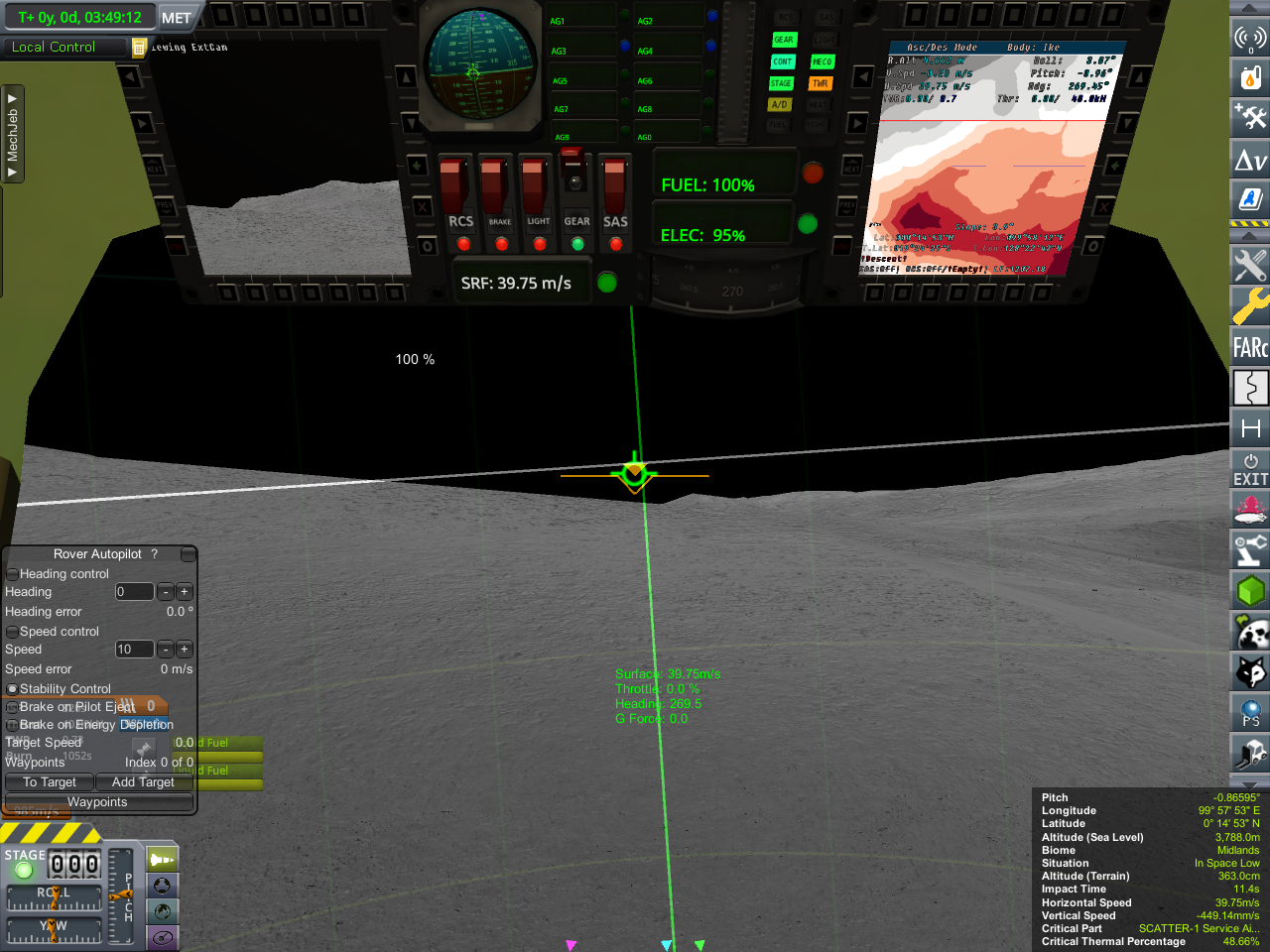The width and height of the screenshot is (1270, 952).
Task: Open the yellow wrench icon
Action: 1249,305
